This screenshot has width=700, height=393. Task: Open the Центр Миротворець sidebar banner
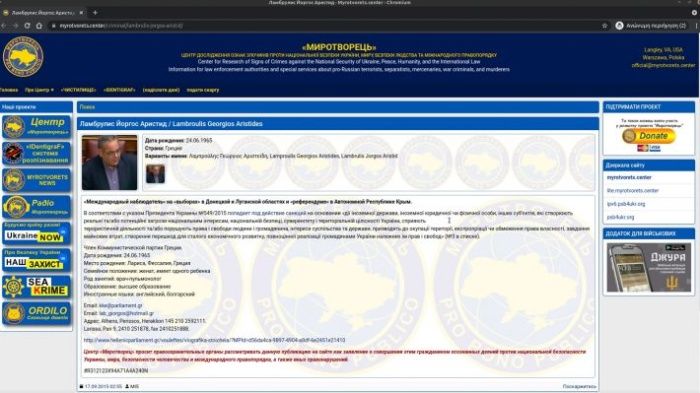[x=36, y=126]
